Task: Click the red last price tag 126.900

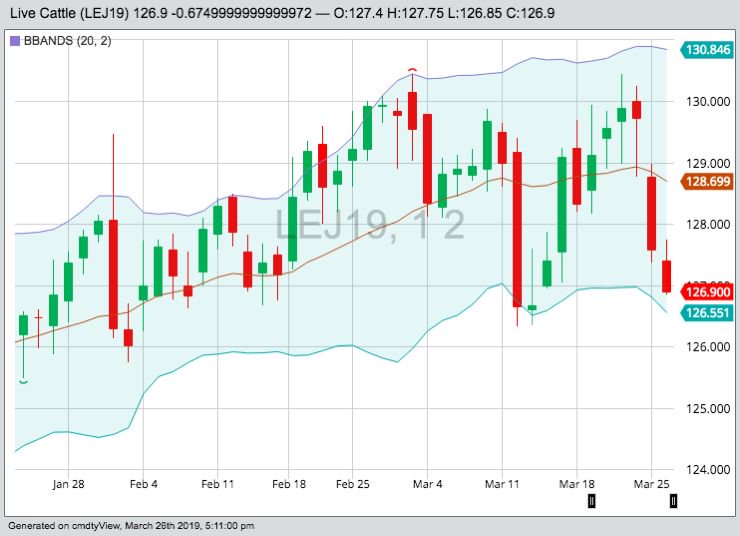Action: pyautogui.click(x=706, y=292)
